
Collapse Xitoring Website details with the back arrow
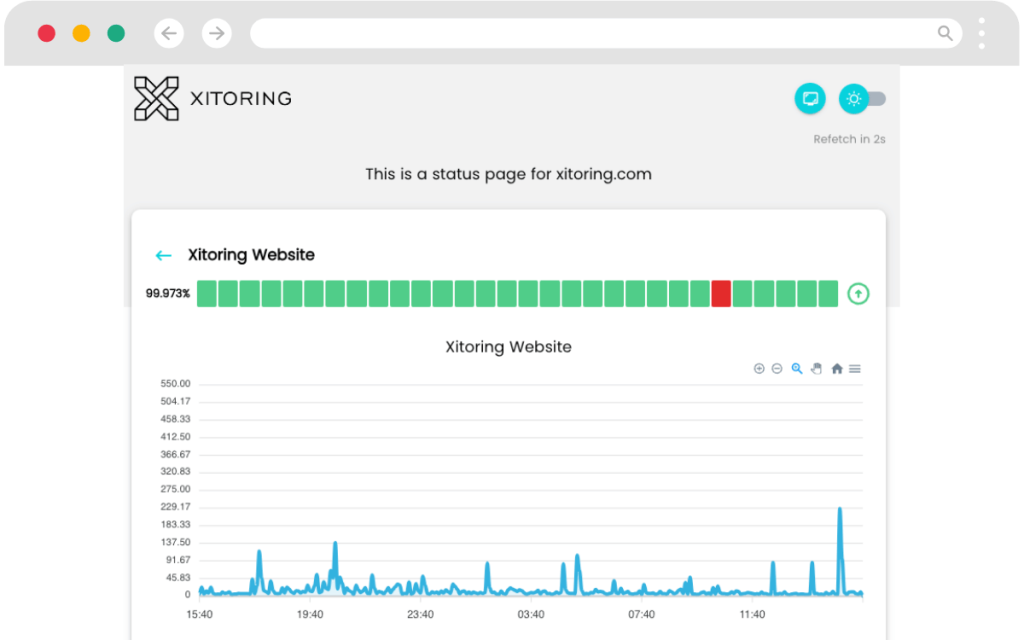pyautogui.click(x=163, y=255)
